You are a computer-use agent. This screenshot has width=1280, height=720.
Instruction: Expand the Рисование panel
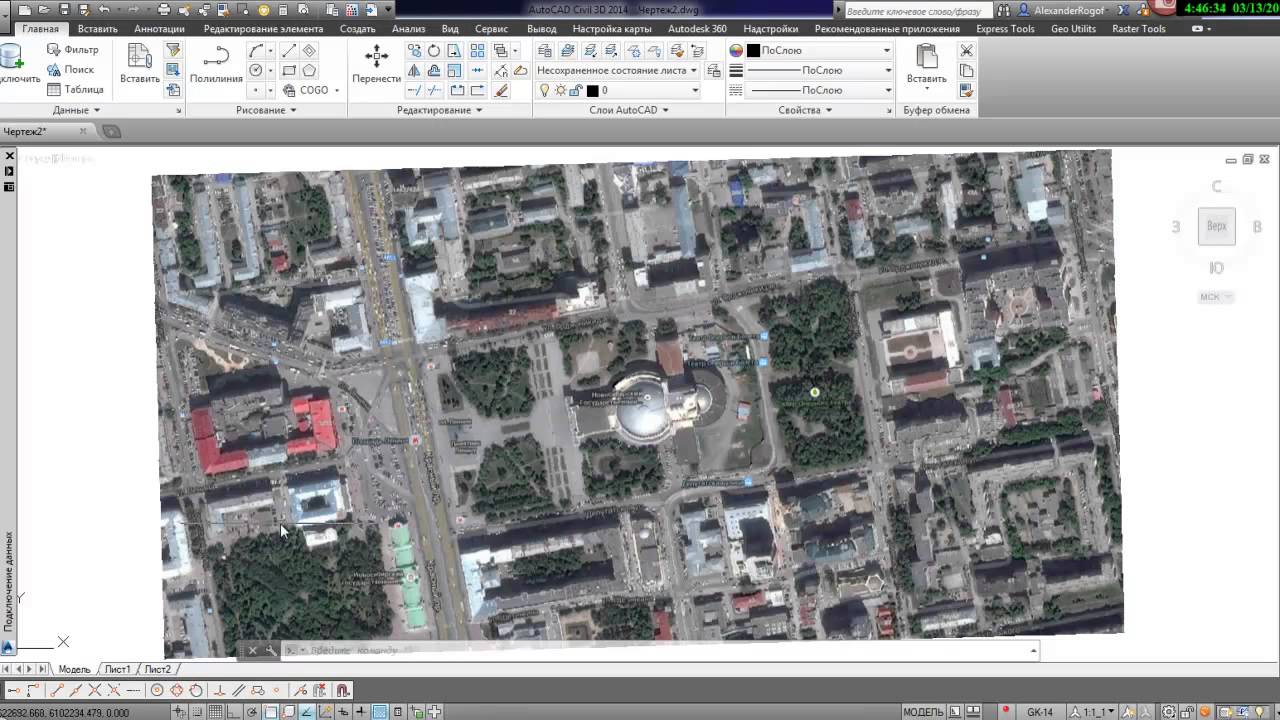(x=265, y=110)
